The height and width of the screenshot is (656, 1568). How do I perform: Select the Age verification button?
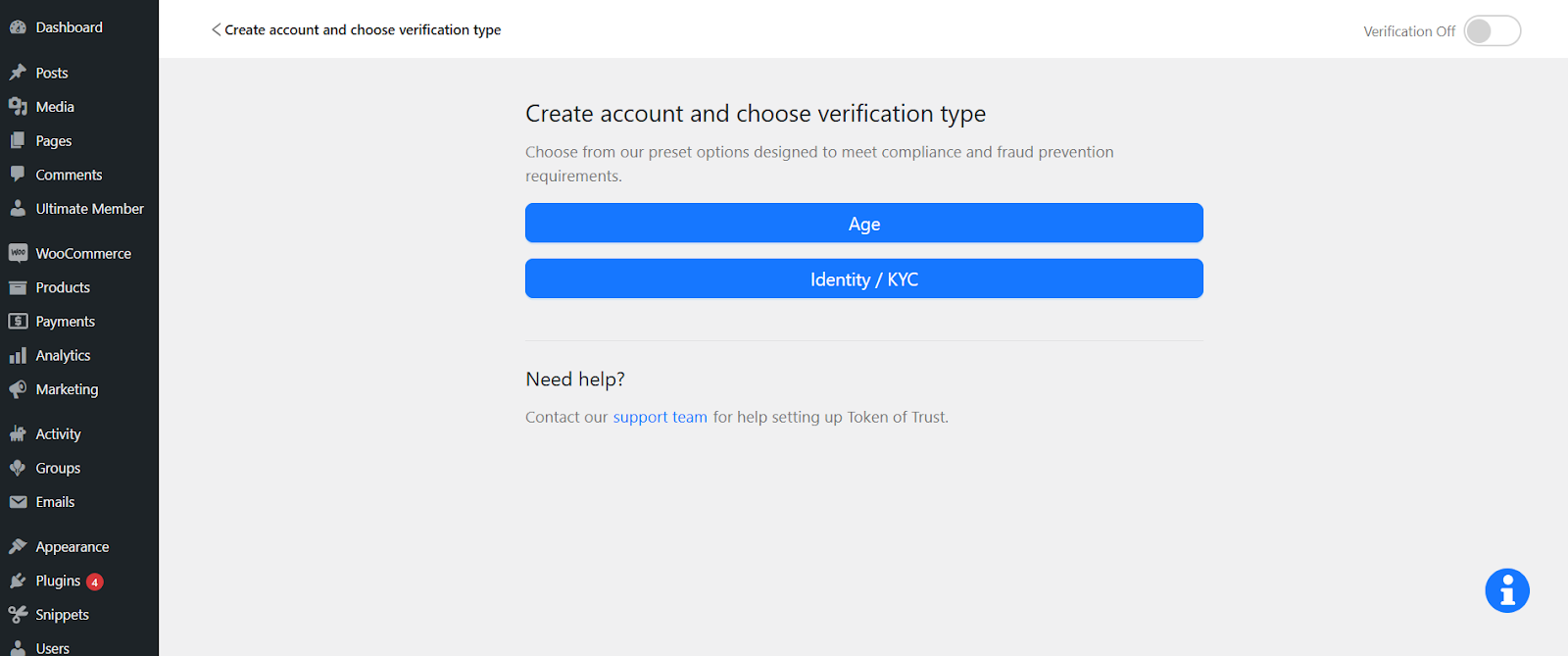click(x=863, y=224)
